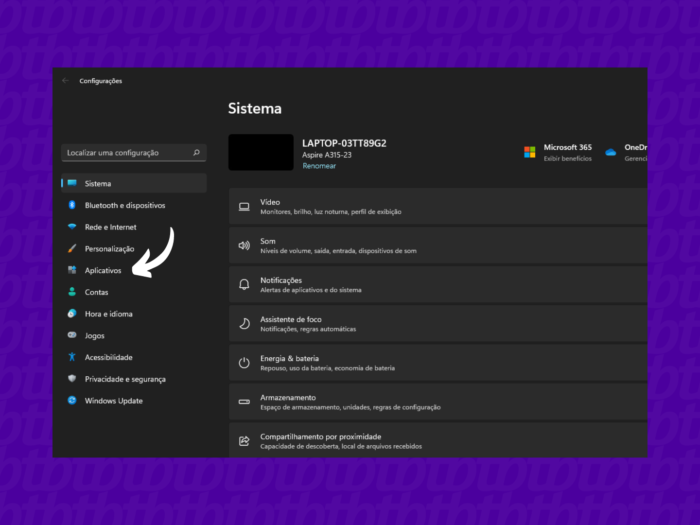Click the LAPTOP-03TT89G2 device name

coord(344,143)
